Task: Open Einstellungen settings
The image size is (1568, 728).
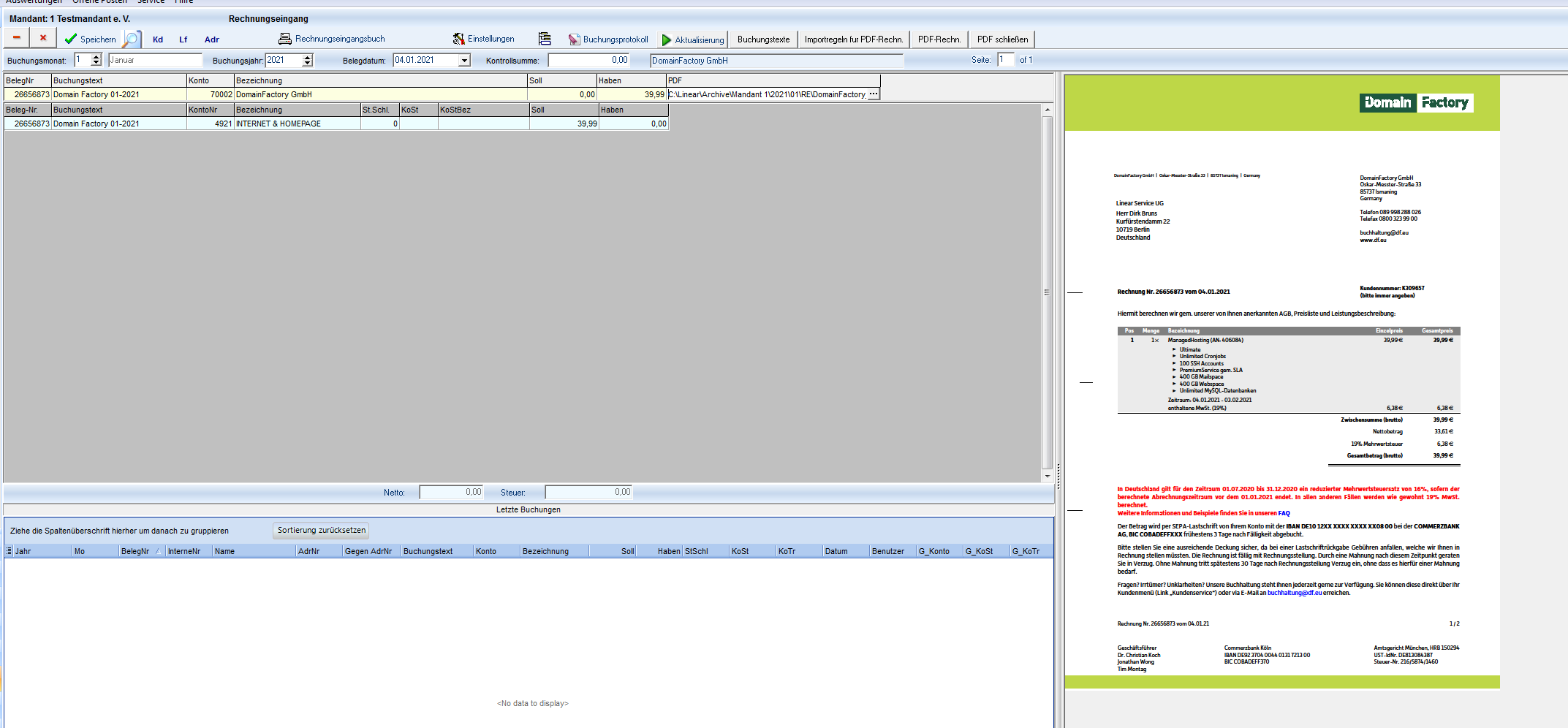Action: pyautogui.click(x=483, y=39)
